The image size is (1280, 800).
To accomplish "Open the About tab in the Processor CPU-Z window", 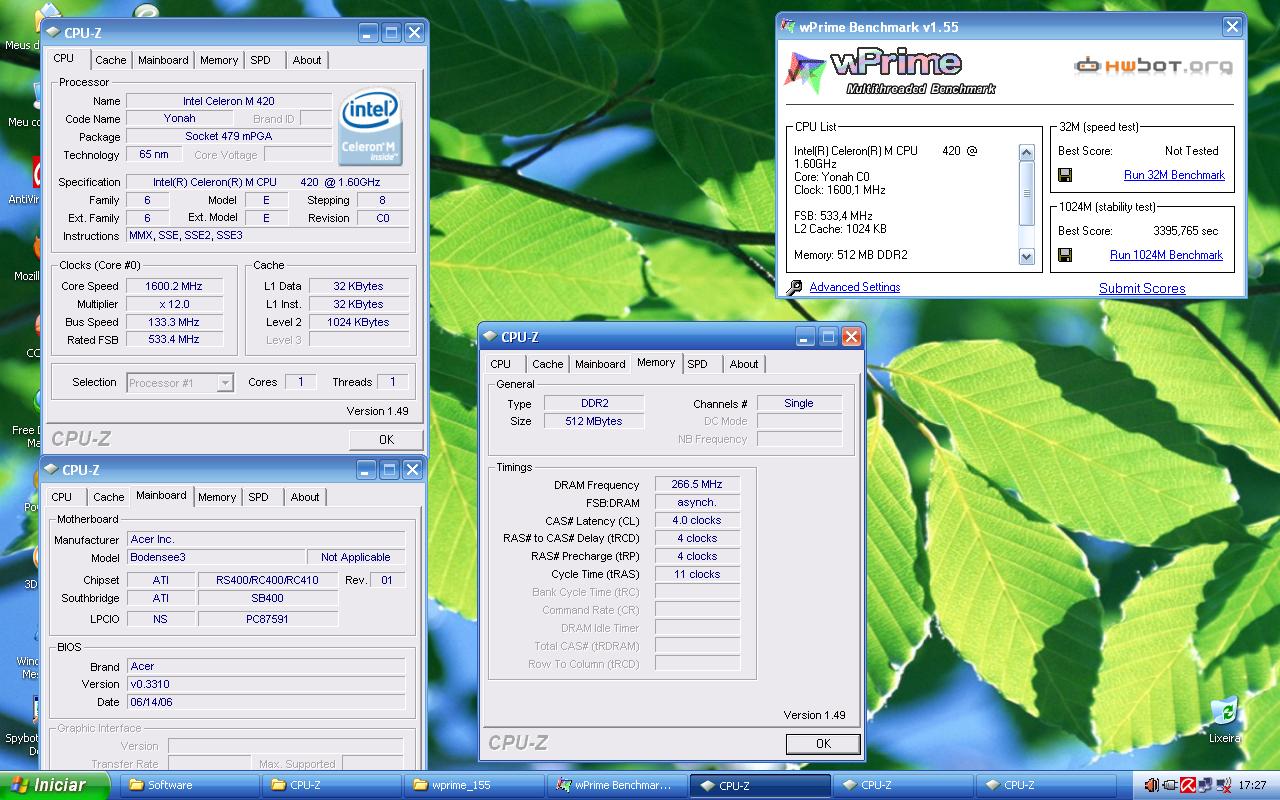I will pyautogui.click(x=307, y=60).
